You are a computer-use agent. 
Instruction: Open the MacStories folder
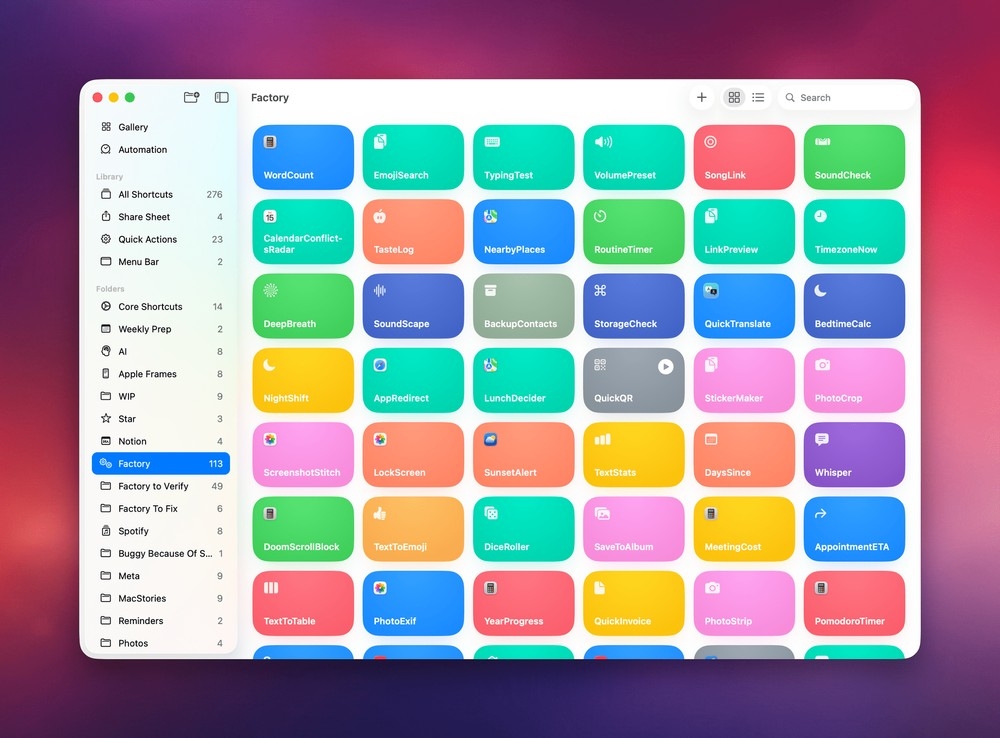161,598
